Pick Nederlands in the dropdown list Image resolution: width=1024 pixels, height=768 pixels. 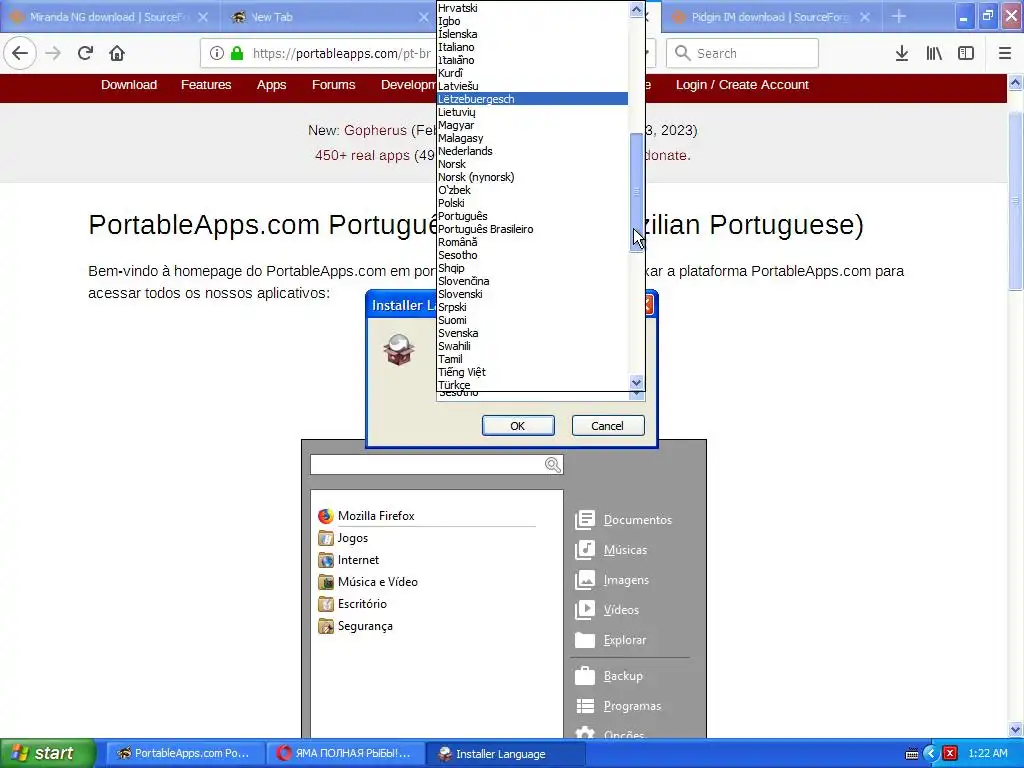532,151
